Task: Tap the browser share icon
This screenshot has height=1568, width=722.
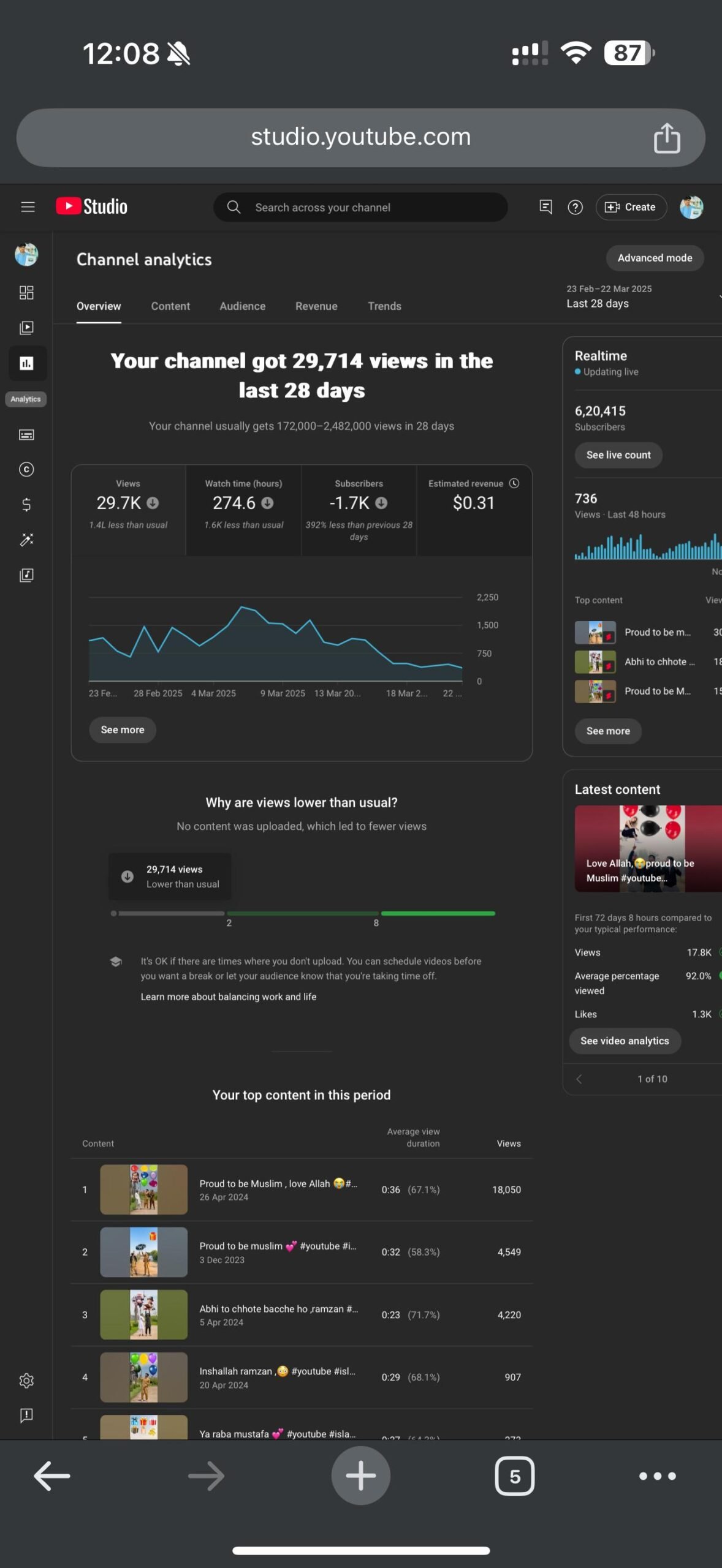Action: [x=667, y=137]
